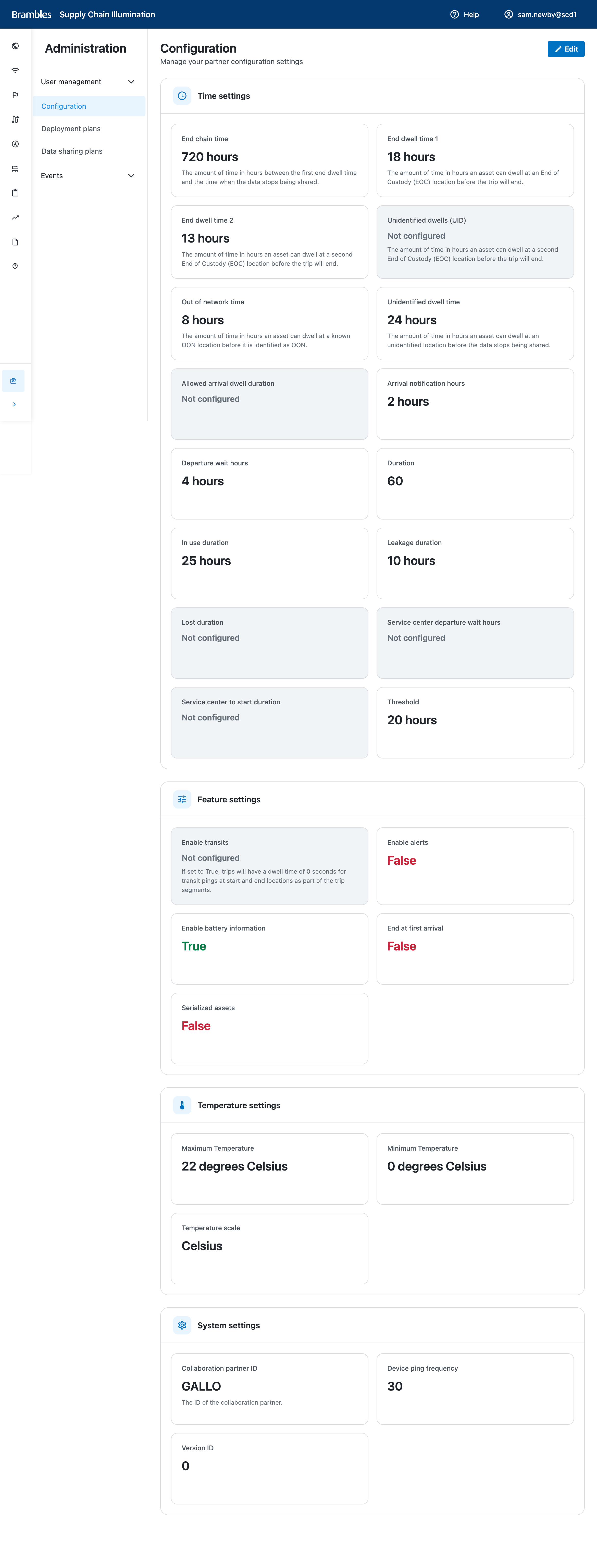Open the globe icon in the sidebar
Image resolution: width=597 pixels, height=1568 pixels.
pyautogui.click(x=15, y=46)
